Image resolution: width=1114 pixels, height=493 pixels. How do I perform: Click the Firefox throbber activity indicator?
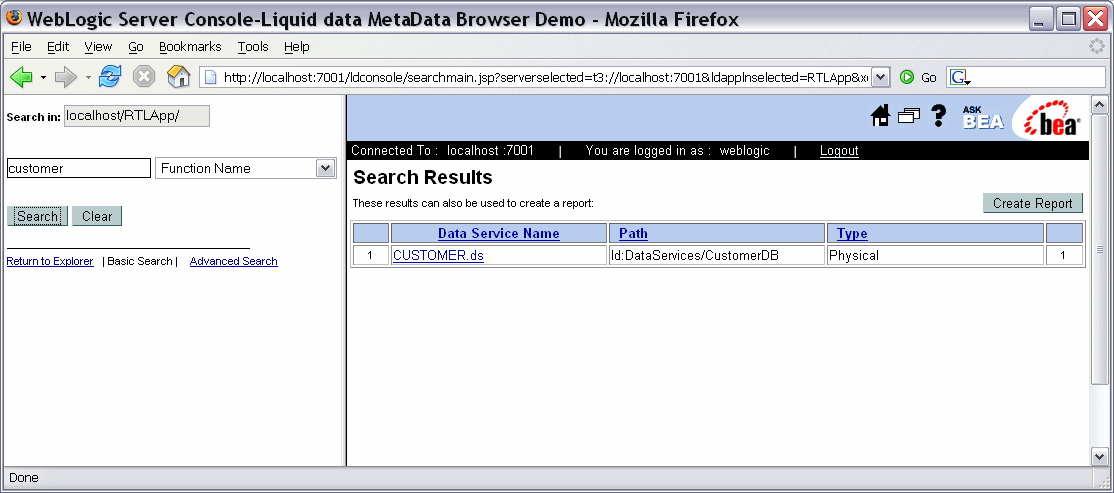(1098, 46)
